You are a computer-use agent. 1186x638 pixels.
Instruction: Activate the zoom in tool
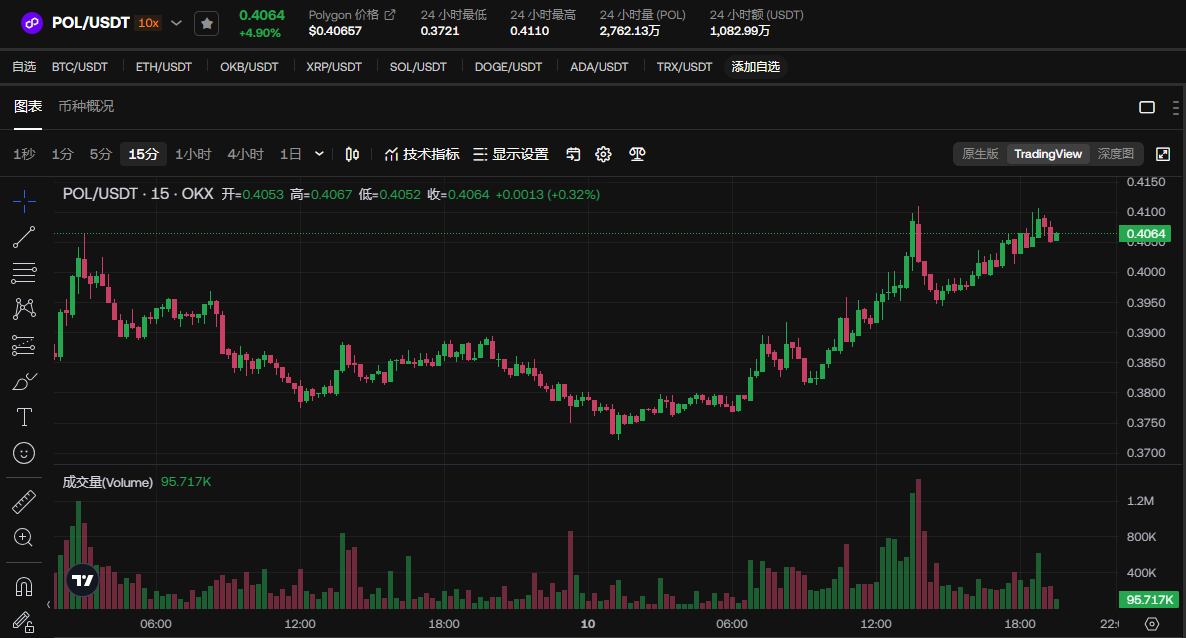point(23,538)
